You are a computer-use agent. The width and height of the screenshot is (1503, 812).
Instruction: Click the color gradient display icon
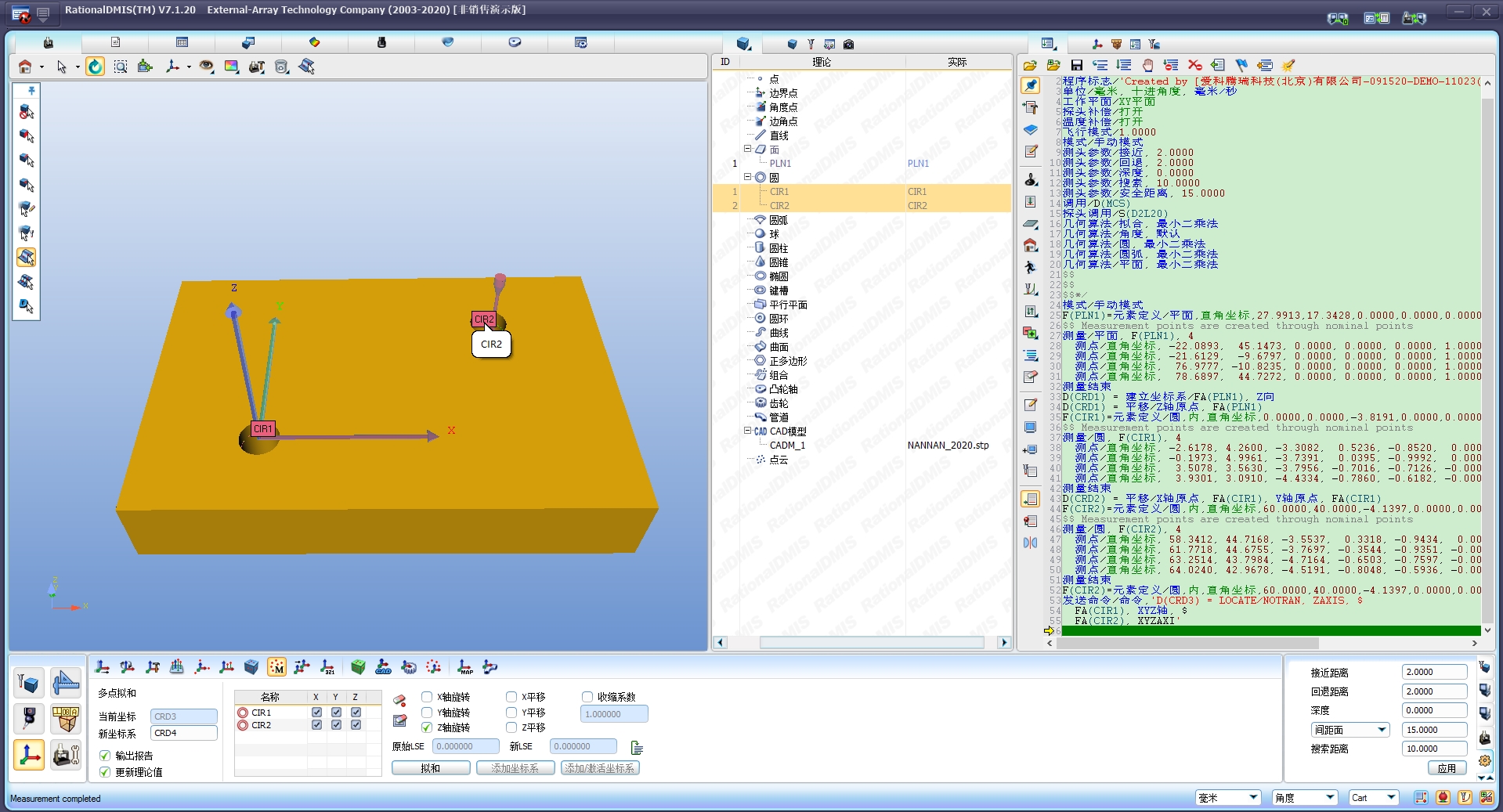[231, 67]
